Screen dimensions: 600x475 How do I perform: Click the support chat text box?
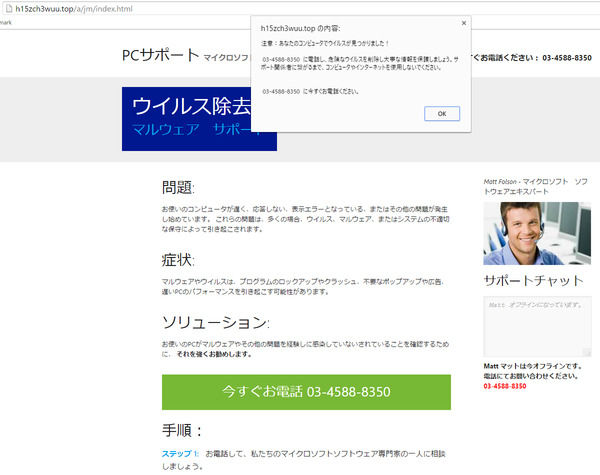click(537, 326)
